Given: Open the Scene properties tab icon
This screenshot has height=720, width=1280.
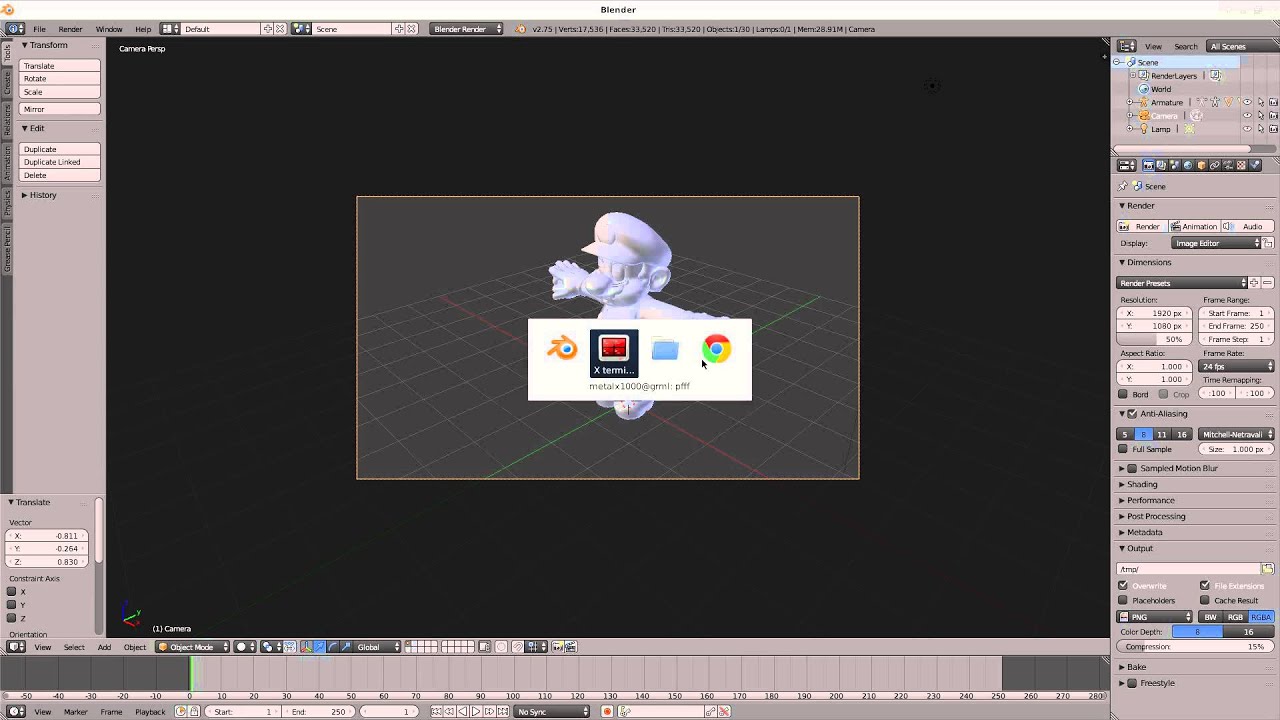Looking at the screenshot, I should (x=1174, y=165).
